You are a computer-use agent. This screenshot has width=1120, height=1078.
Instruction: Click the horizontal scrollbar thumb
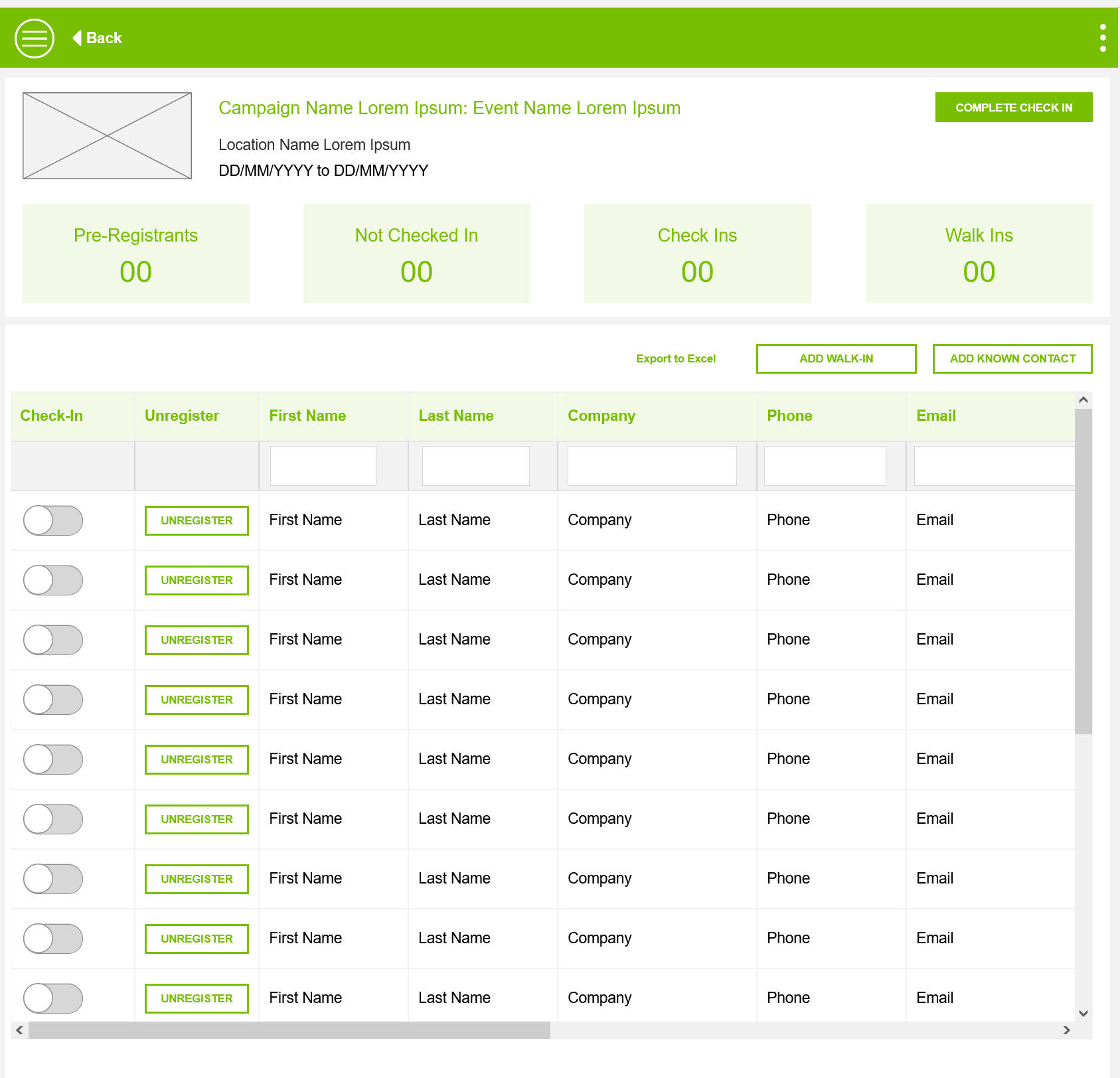click(289, 1030)
